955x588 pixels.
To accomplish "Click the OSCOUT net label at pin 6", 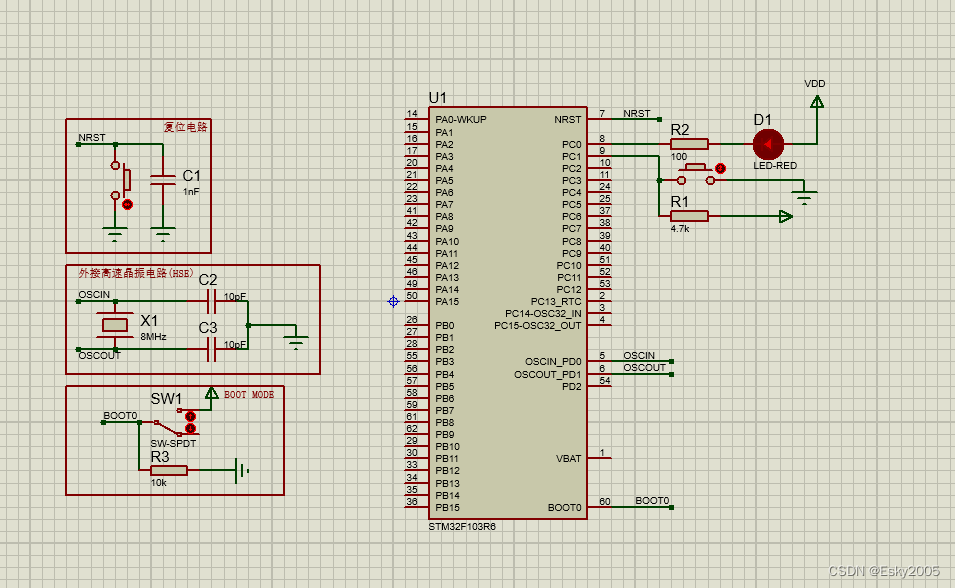I will click(x=644, y=367).
